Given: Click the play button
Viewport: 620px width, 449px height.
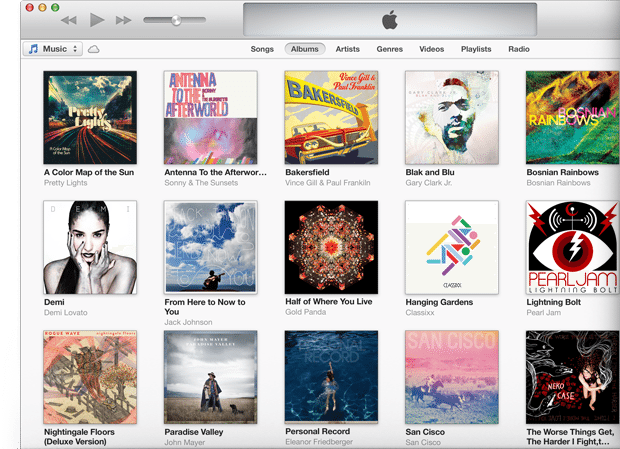Looking at the screenshot, I should point(96,20).
